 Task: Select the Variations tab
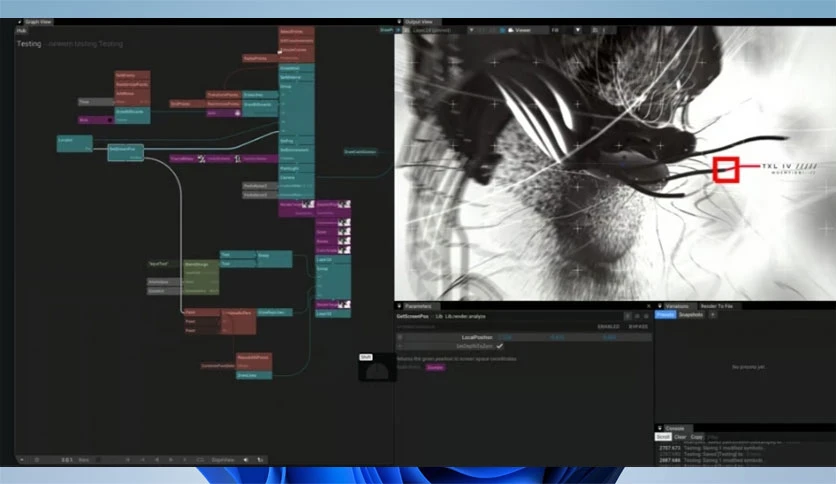point(677,306)
